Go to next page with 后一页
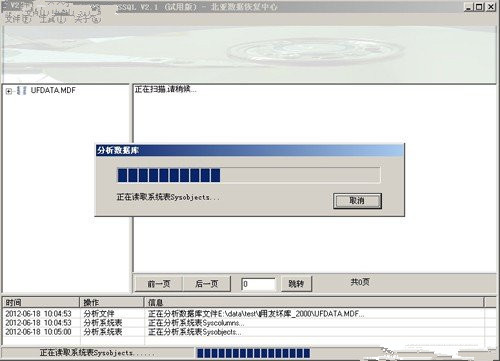This screenshot has width=500, height=361. click(207, 284)
